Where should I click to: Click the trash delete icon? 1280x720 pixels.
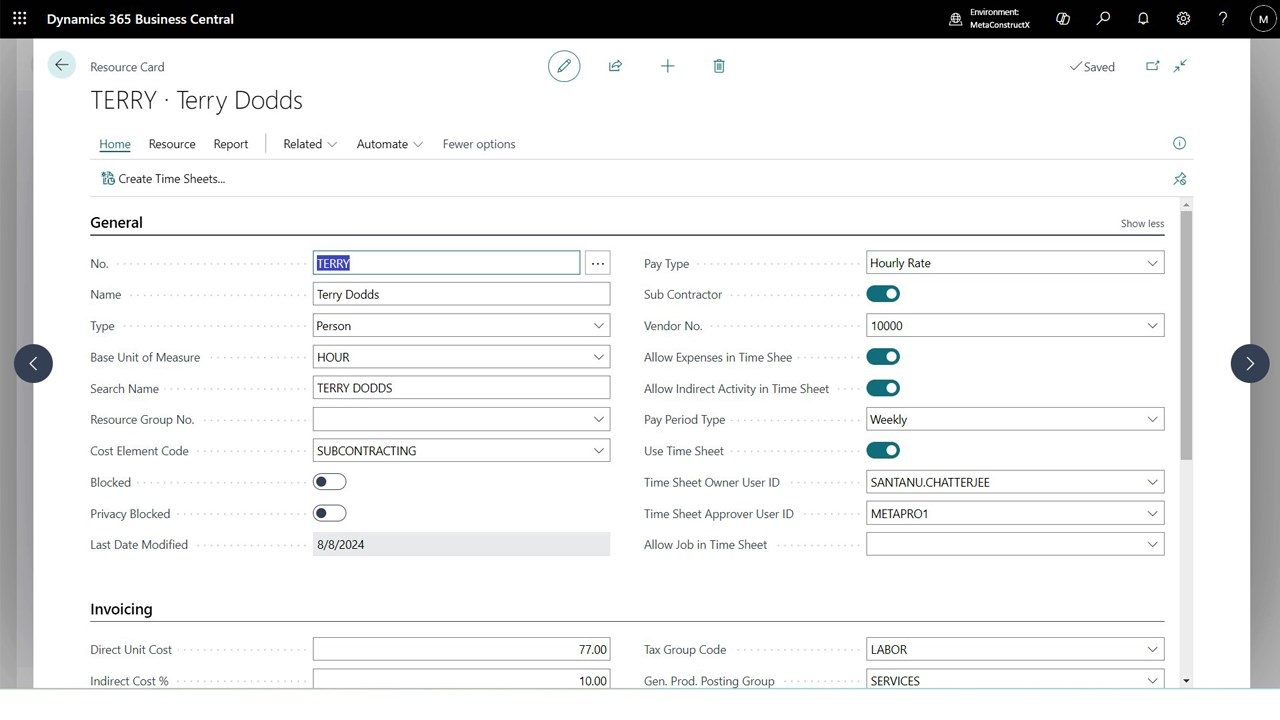tap(718, 66)
